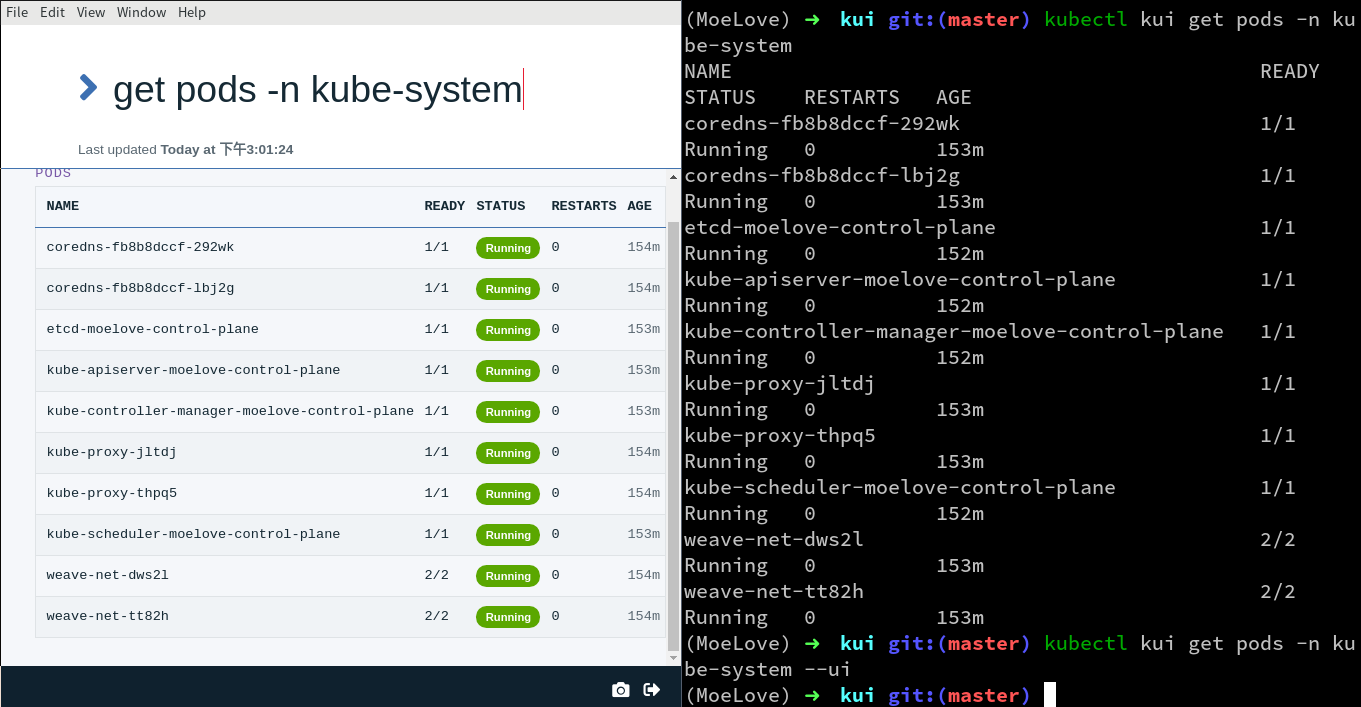Click the STATUS column header
The width and height of the screenshot is (1361, 707).
[500, 206]
